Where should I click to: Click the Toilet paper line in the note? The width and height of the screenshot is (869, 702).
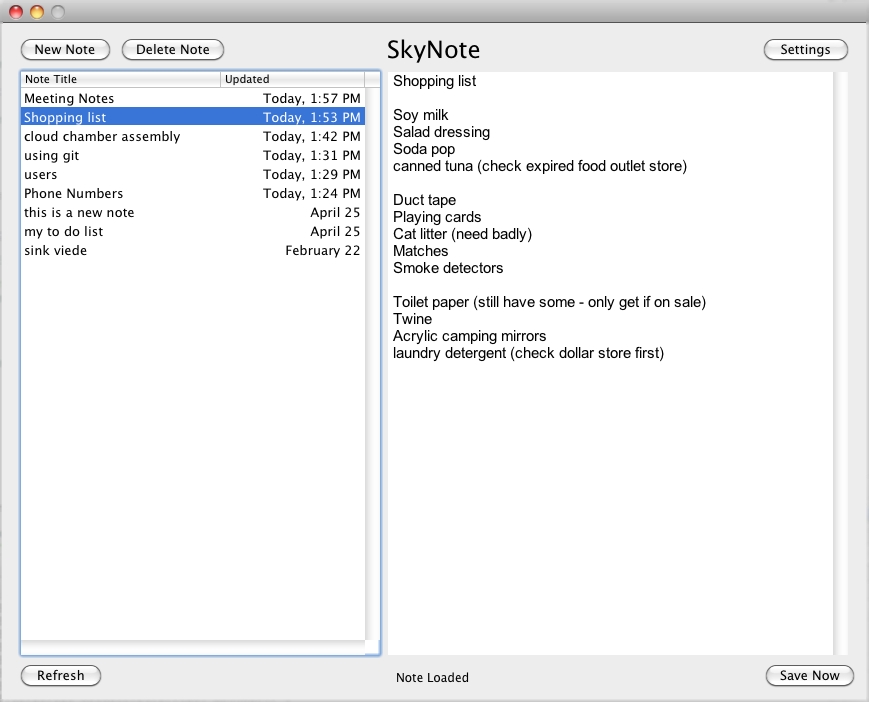(x=549, y=302)
